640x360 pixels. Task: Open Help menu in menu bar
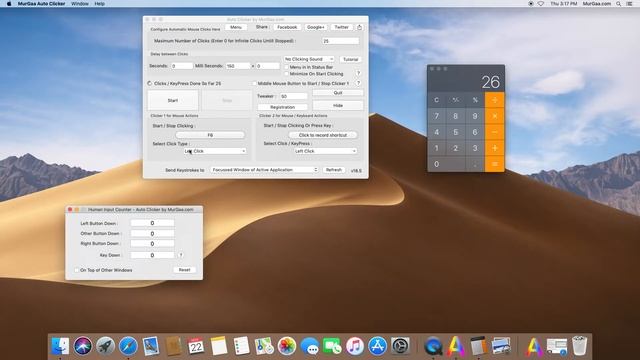tap(100, 4)
